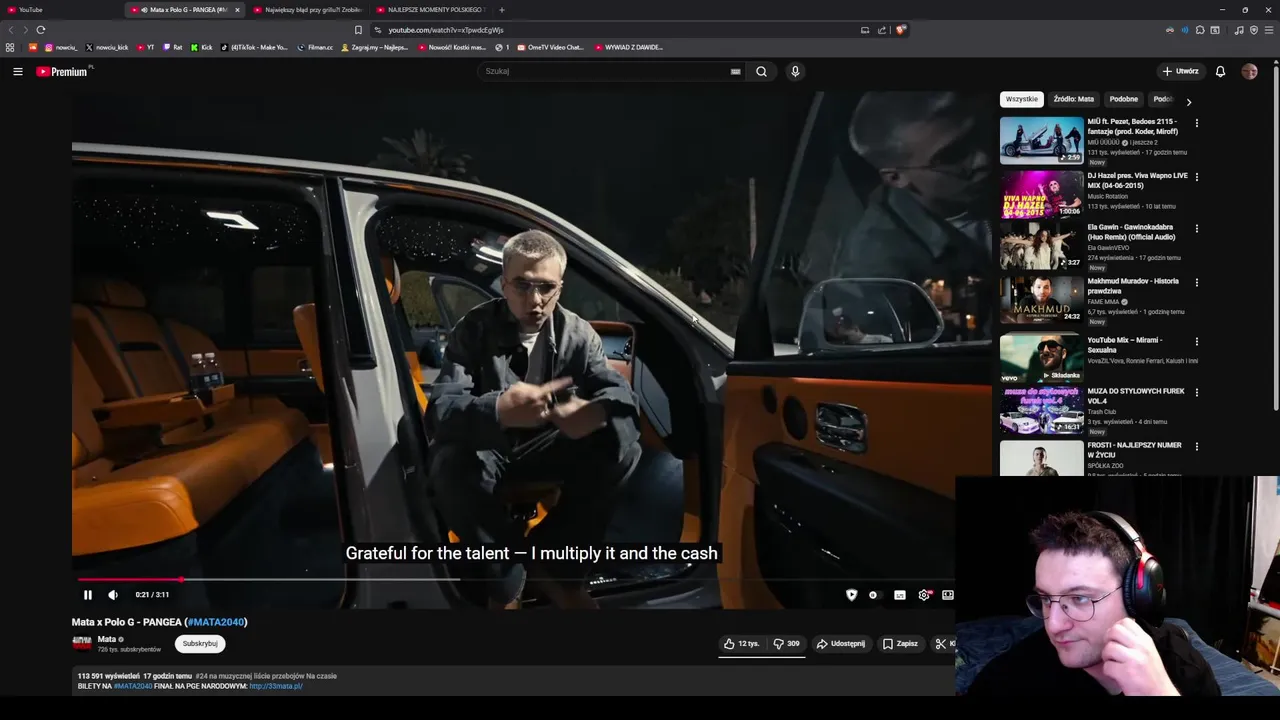Image resolution: width=1280 pixels, height=720 pixels.
Task: Toggle subtitles captions button
Action: [x=900, y=595]
